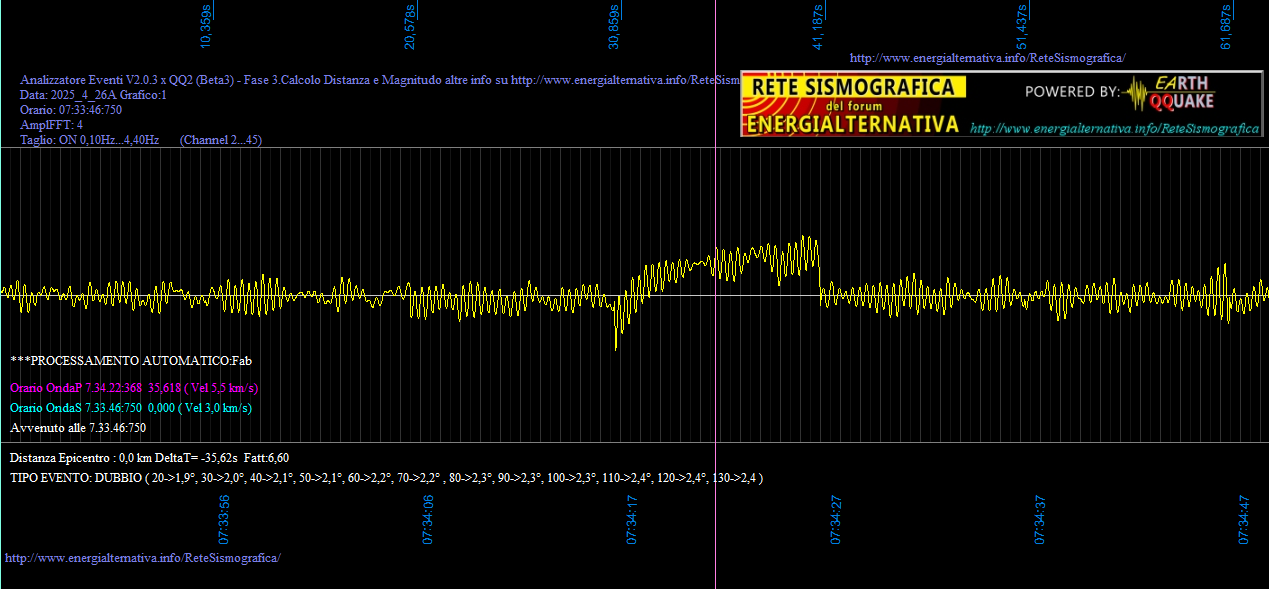Select the 'Data: 2025_4_26A Grafico:1' line
This screenshot has height=589, width=1269.
[x=93, y=95]
